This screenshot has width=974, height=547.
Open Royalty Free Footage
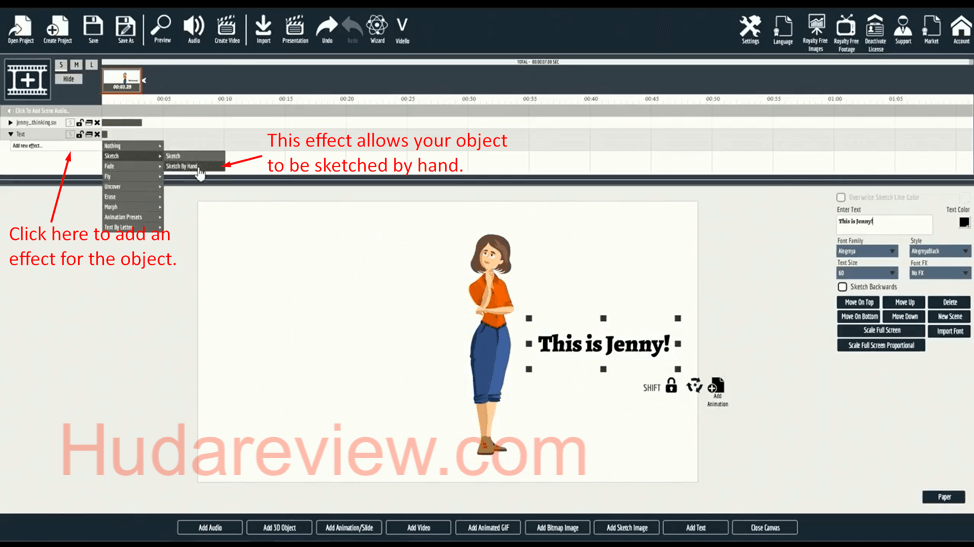click(x=846, y=33)
